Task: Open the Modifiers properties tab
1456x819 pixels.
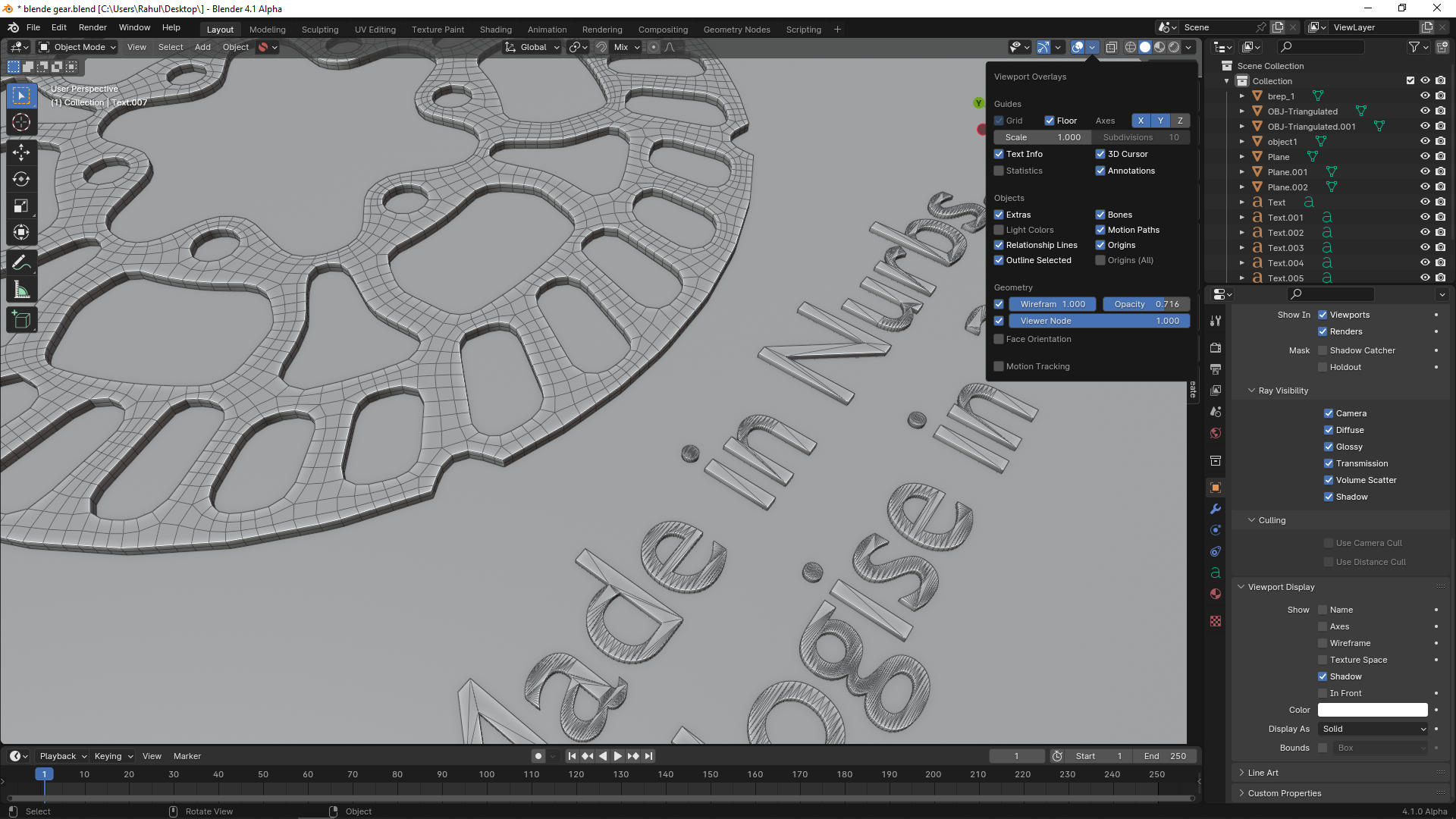Action: point(1216,509)
